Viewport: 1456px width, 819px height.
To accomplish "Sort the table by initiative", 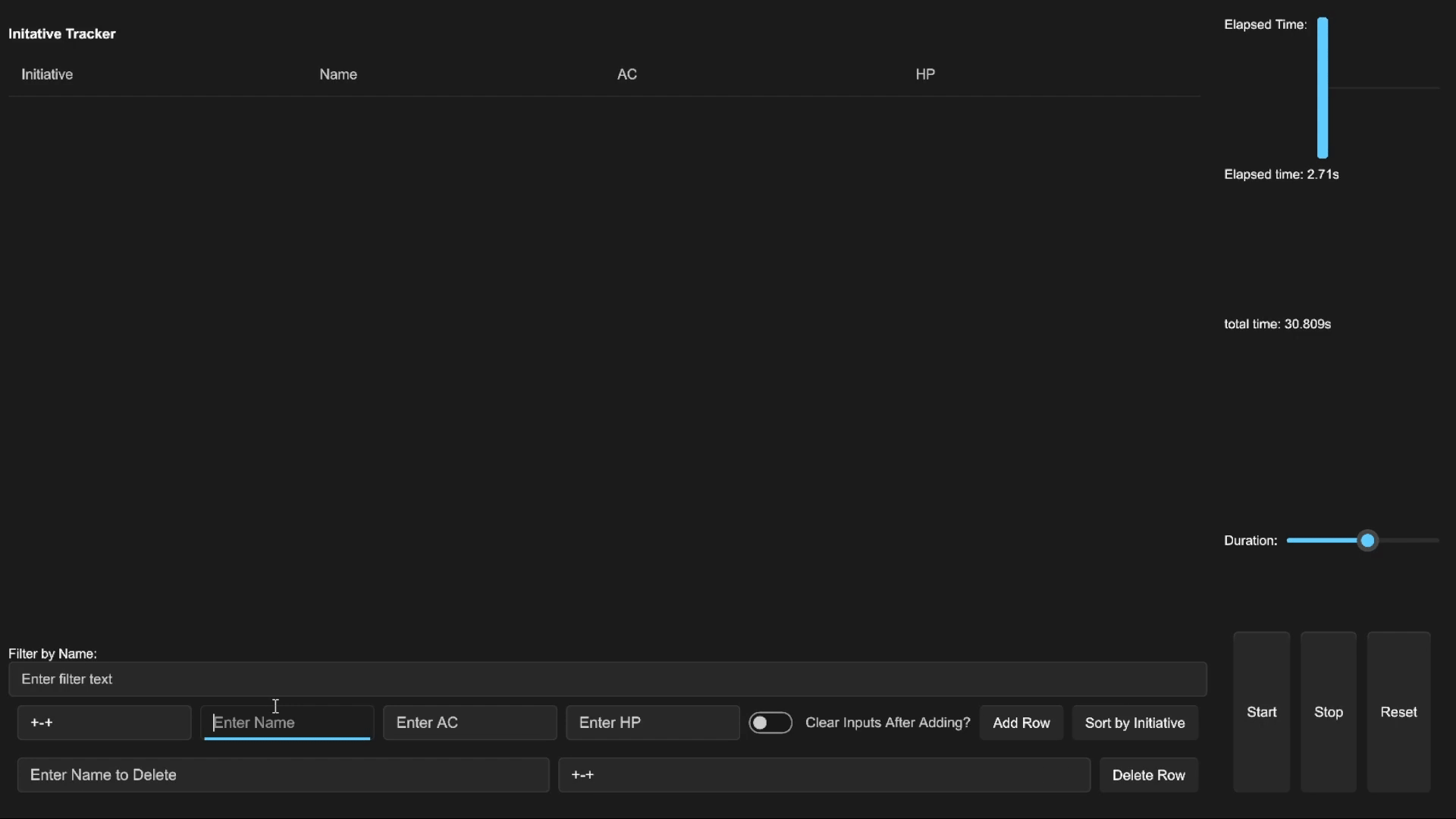I will click(x=1135, y=723).
